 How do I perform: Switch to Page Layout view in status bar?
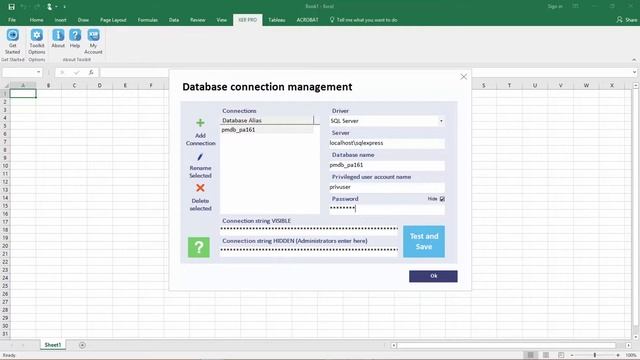coord(546,355)
